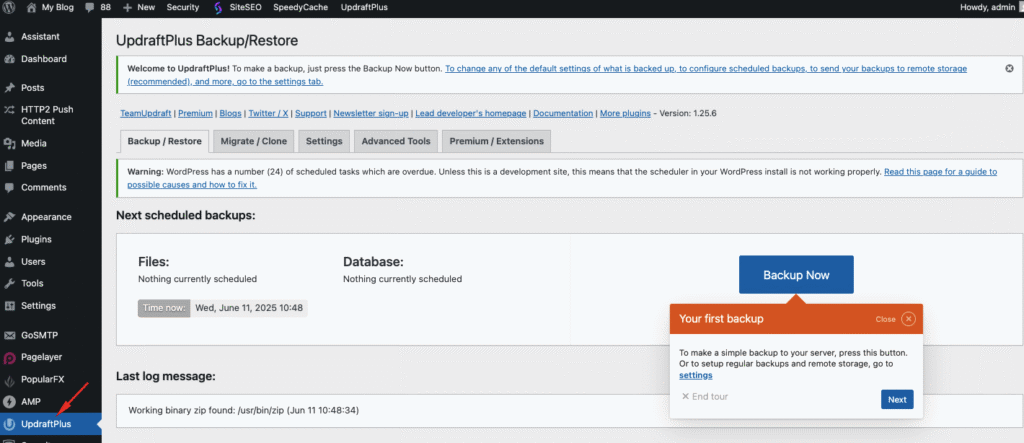The width and height of the screenshot is (1024, 443).
Task: Switch to the Settings tab
Action: [324, 141]
